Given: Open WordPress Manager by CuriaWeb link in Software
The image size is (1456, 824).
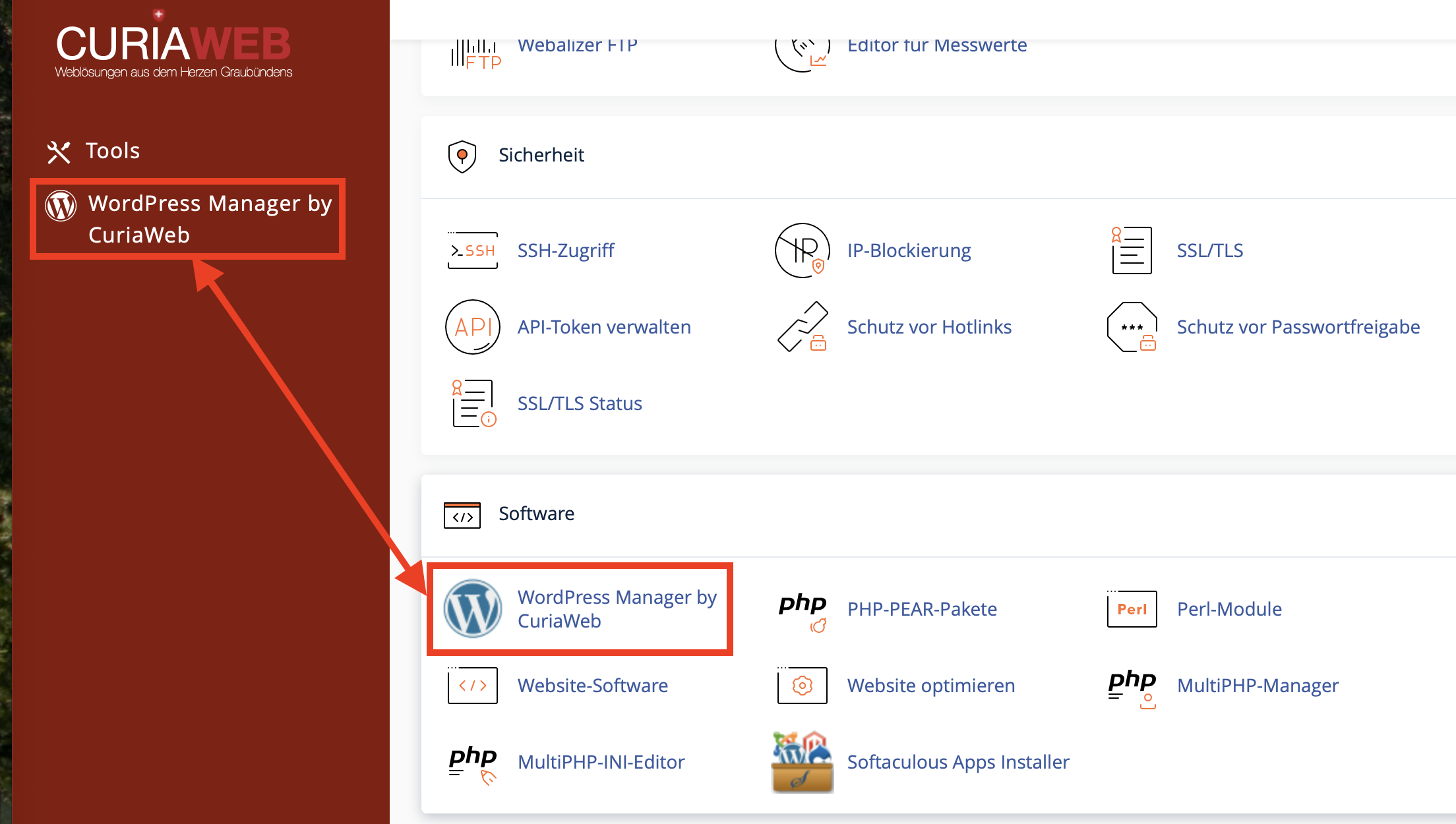Looking at the screenshot, I should pos(617,609).
